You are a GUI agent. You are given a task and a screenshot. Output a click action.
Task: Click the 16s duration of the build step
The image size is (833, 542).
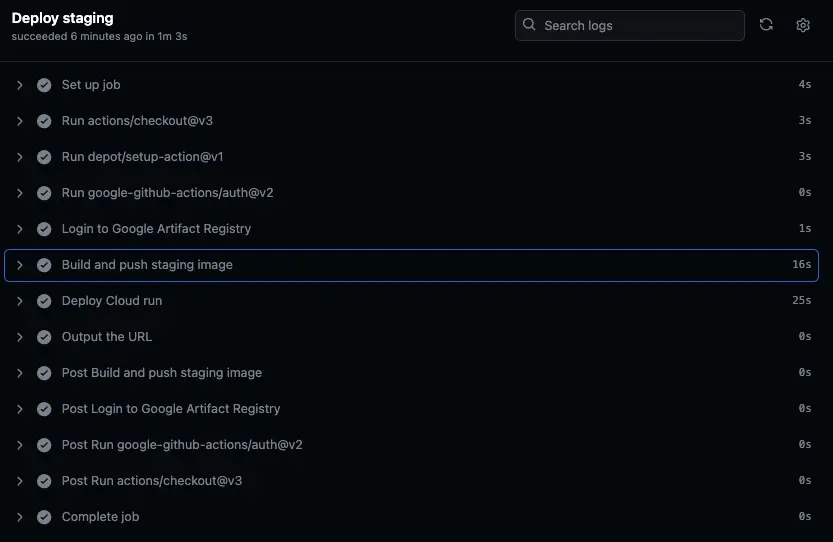tap(801, 265)
